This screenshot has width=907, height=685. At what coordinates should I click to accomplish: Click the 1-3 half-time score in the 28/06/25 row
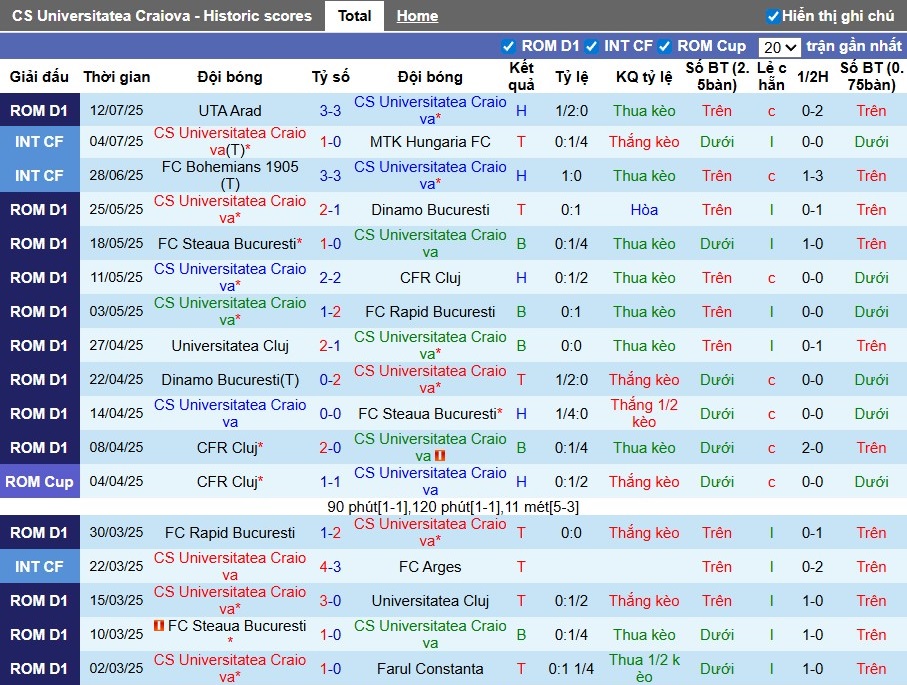point(812,175)
